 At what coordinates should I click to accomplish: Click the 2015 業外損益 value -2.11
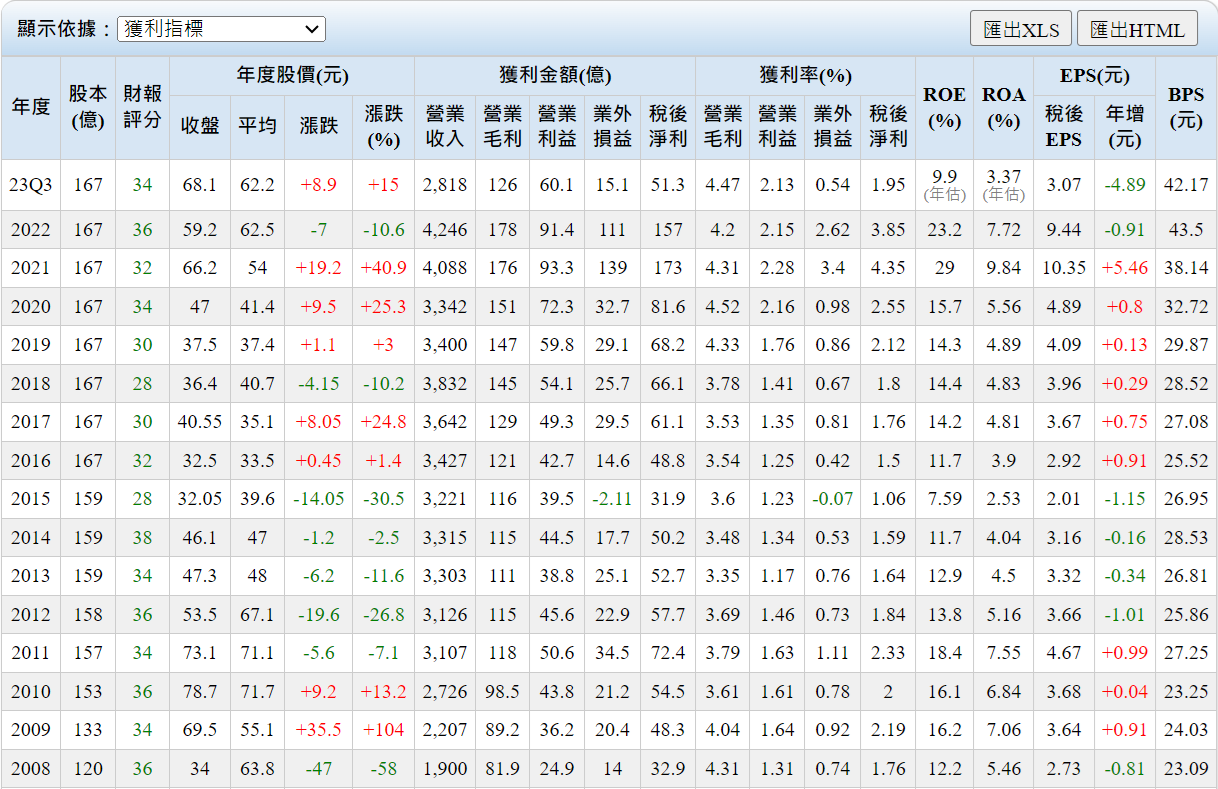coord(612,499)
